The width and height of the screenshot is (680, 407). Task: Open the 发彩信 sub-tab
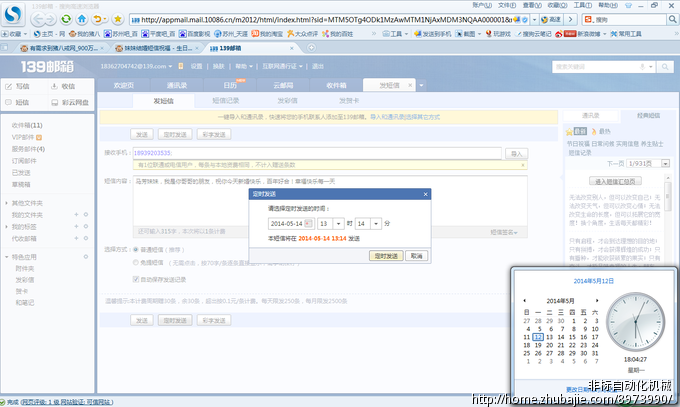click(x=287, y=101)
